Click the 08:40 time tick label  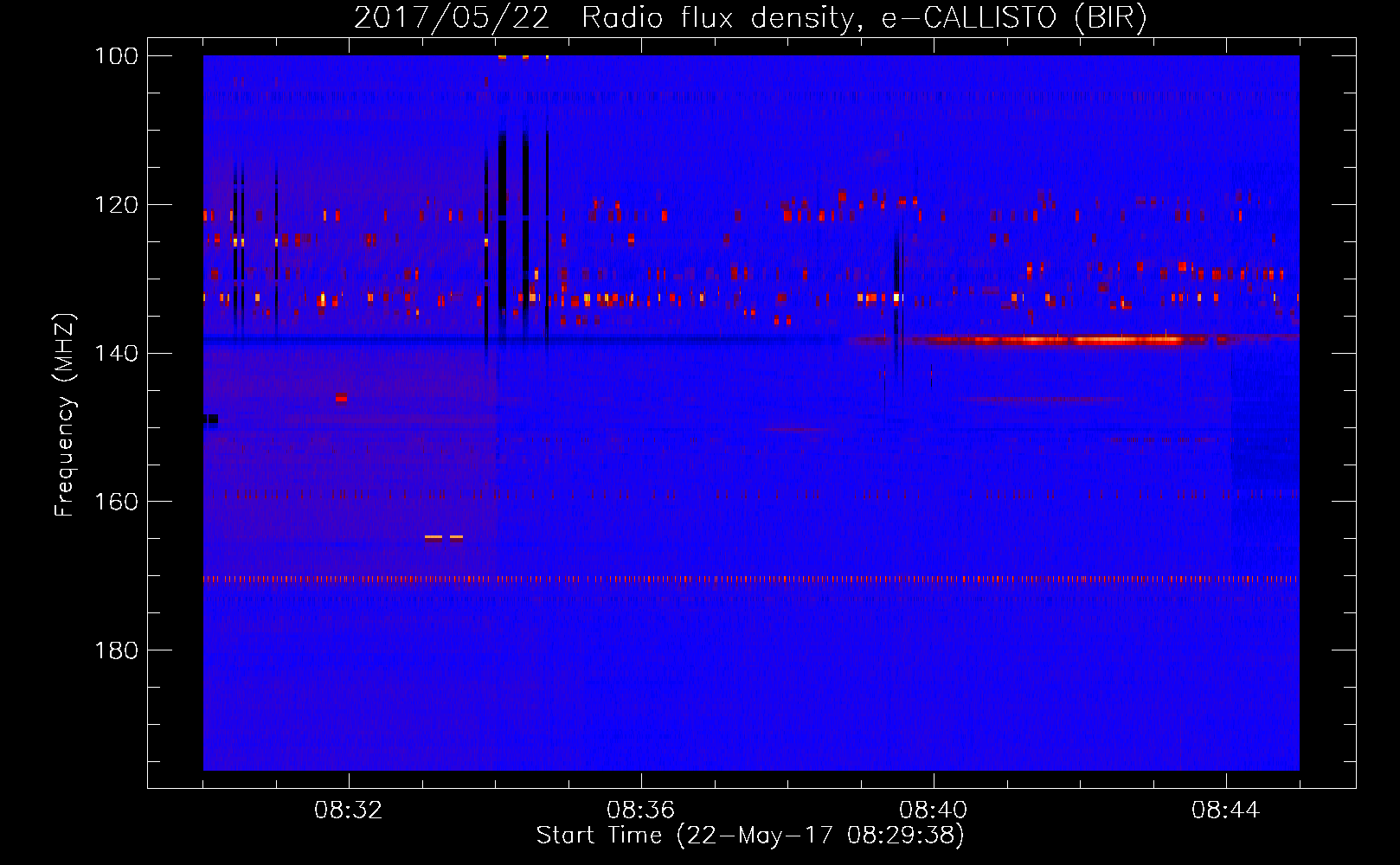click(934, 811)
